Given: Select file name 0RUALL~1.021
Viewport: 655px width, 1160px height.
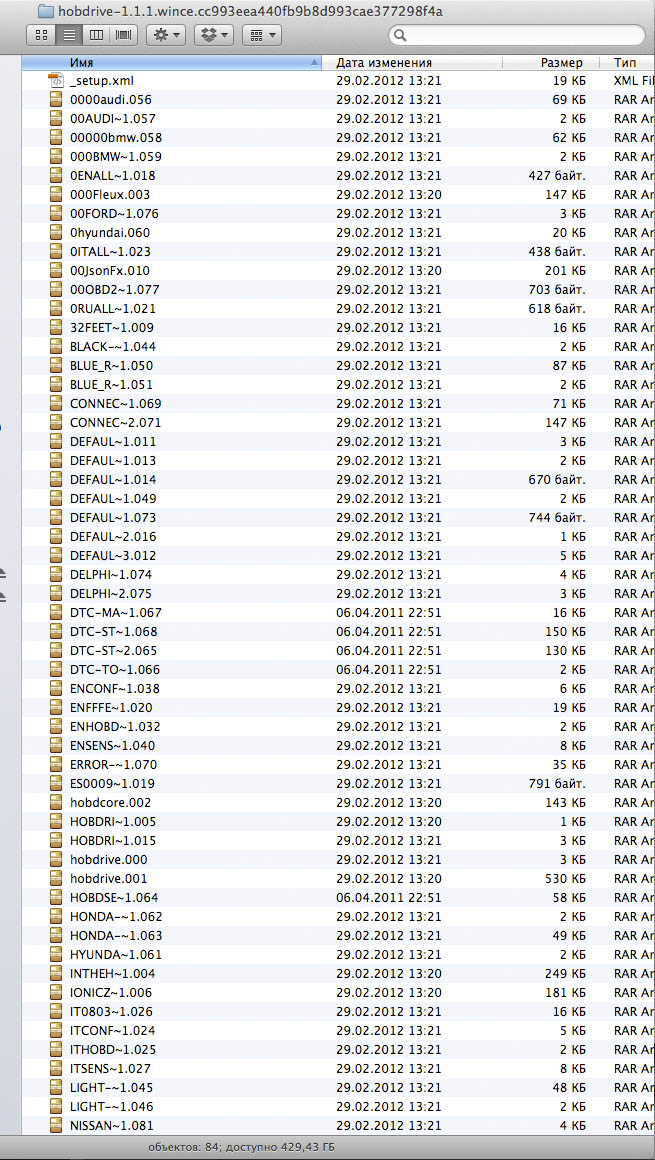Looking at the screenshot, I should [112, 308].
